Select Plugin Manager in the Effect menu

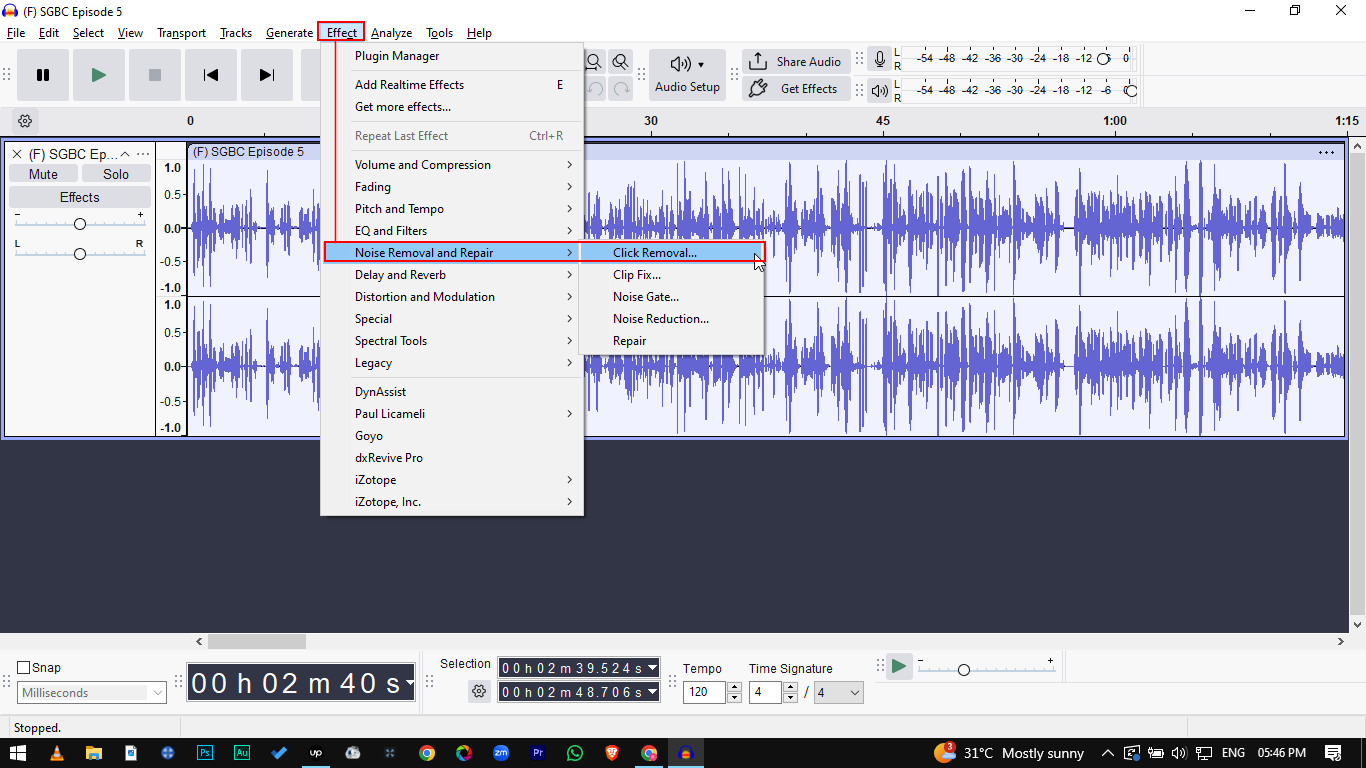tap(397, 56)
